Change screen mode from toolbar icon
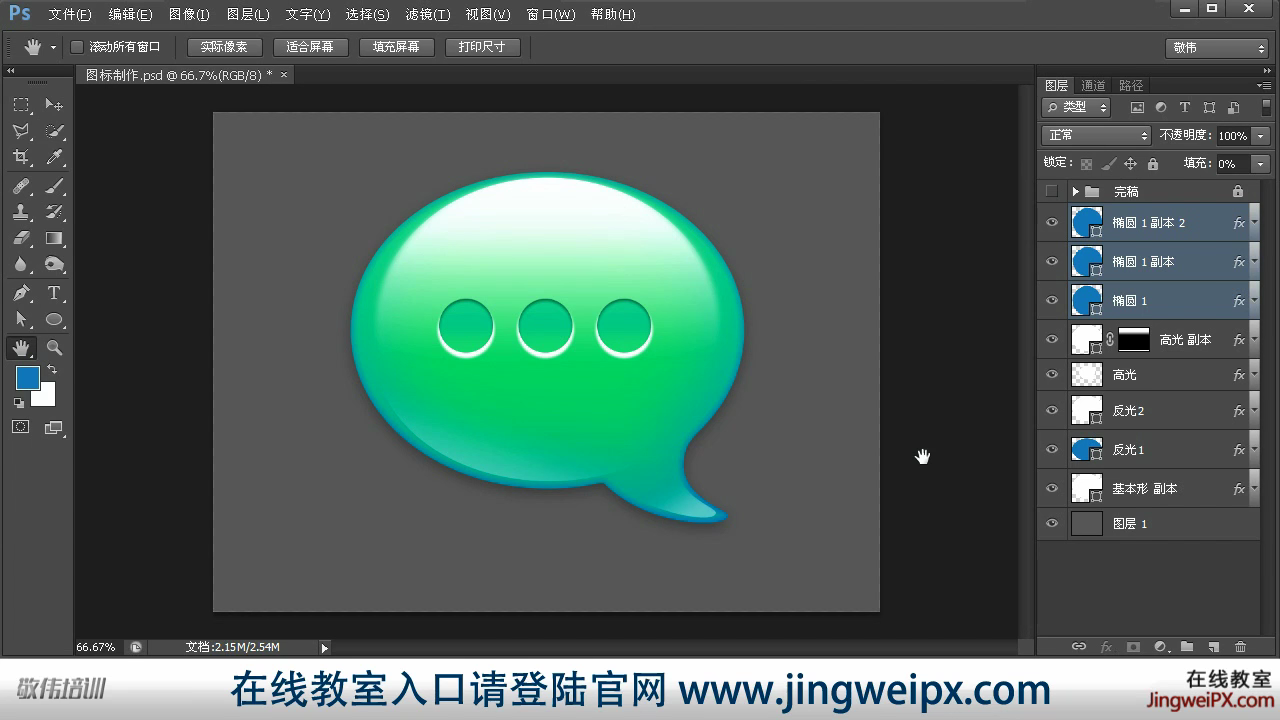Image resolution: width=1280 pixels, height=720 pixels. coord(53,428)
